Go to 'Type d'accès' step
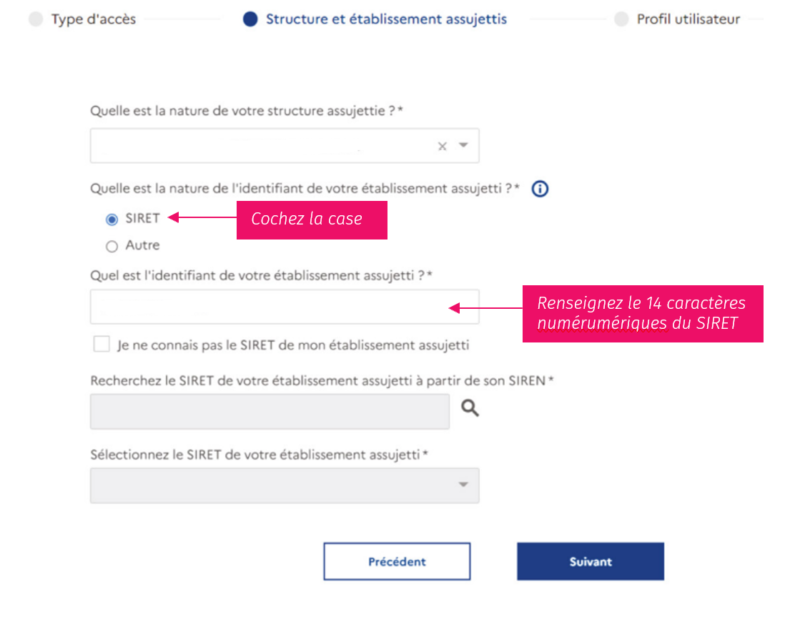 point(93,19)
